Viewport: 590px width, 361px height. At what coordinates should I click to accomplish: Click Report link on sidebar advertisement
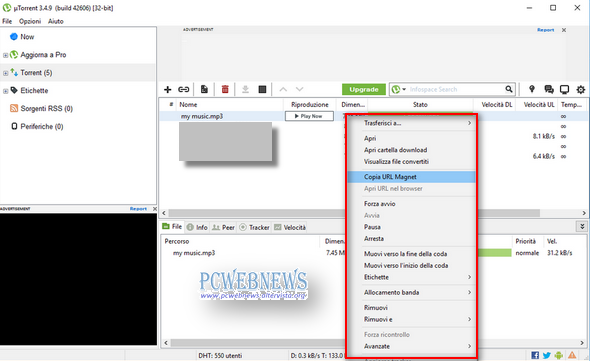[138, 209]
